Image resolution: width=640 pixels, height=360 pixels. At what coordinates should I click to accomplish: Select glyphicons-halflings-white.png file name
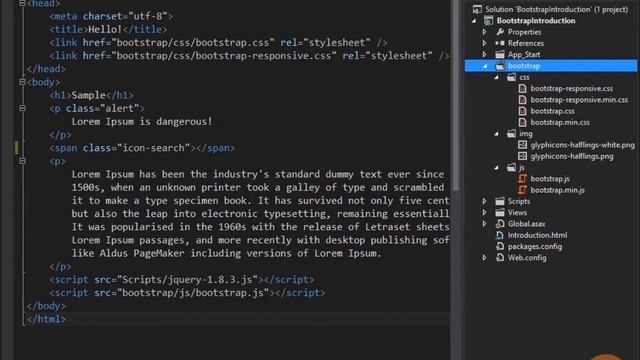tap(582, 144)
